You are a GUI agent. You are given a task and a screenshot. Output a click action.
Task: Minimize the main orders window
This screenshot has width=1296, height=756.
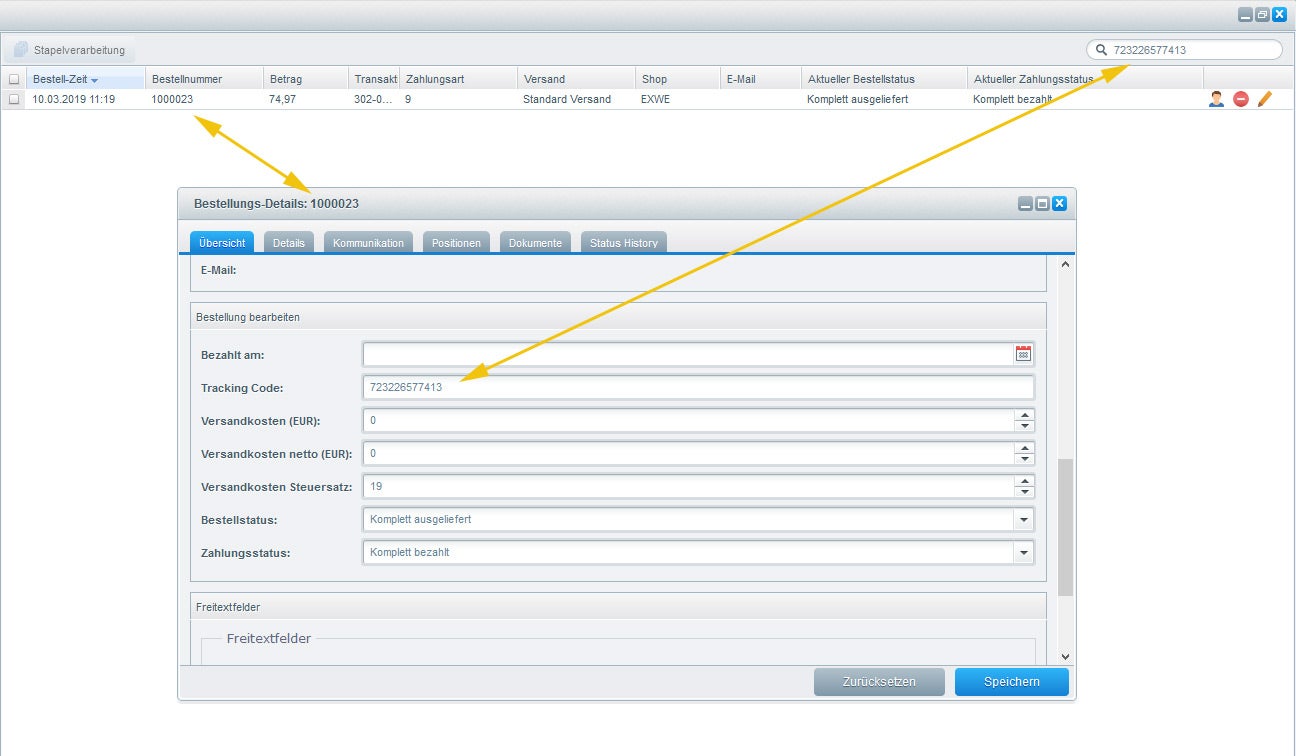point(1245,15)
